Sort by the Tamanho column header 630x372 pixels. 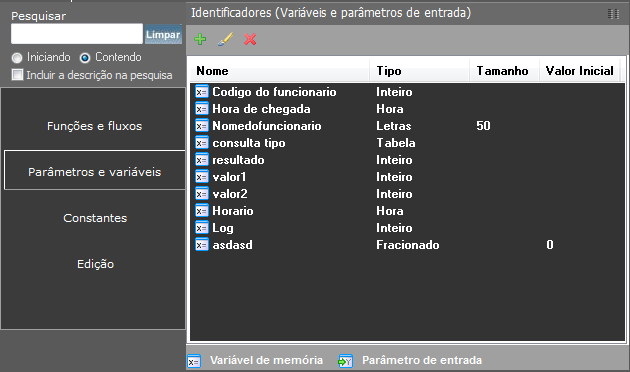pyautogui.click(x=504, y=71)
